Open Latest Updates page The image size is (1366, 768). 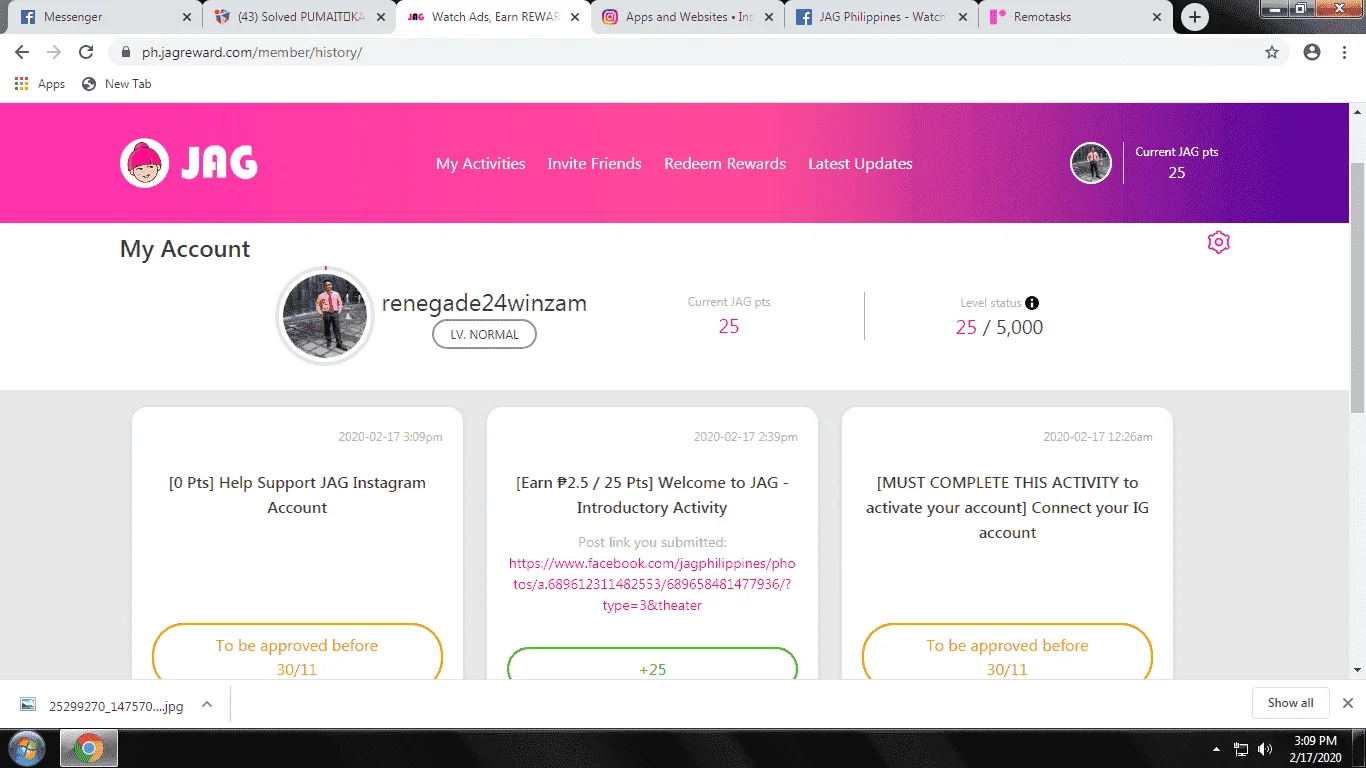(860, 164)
